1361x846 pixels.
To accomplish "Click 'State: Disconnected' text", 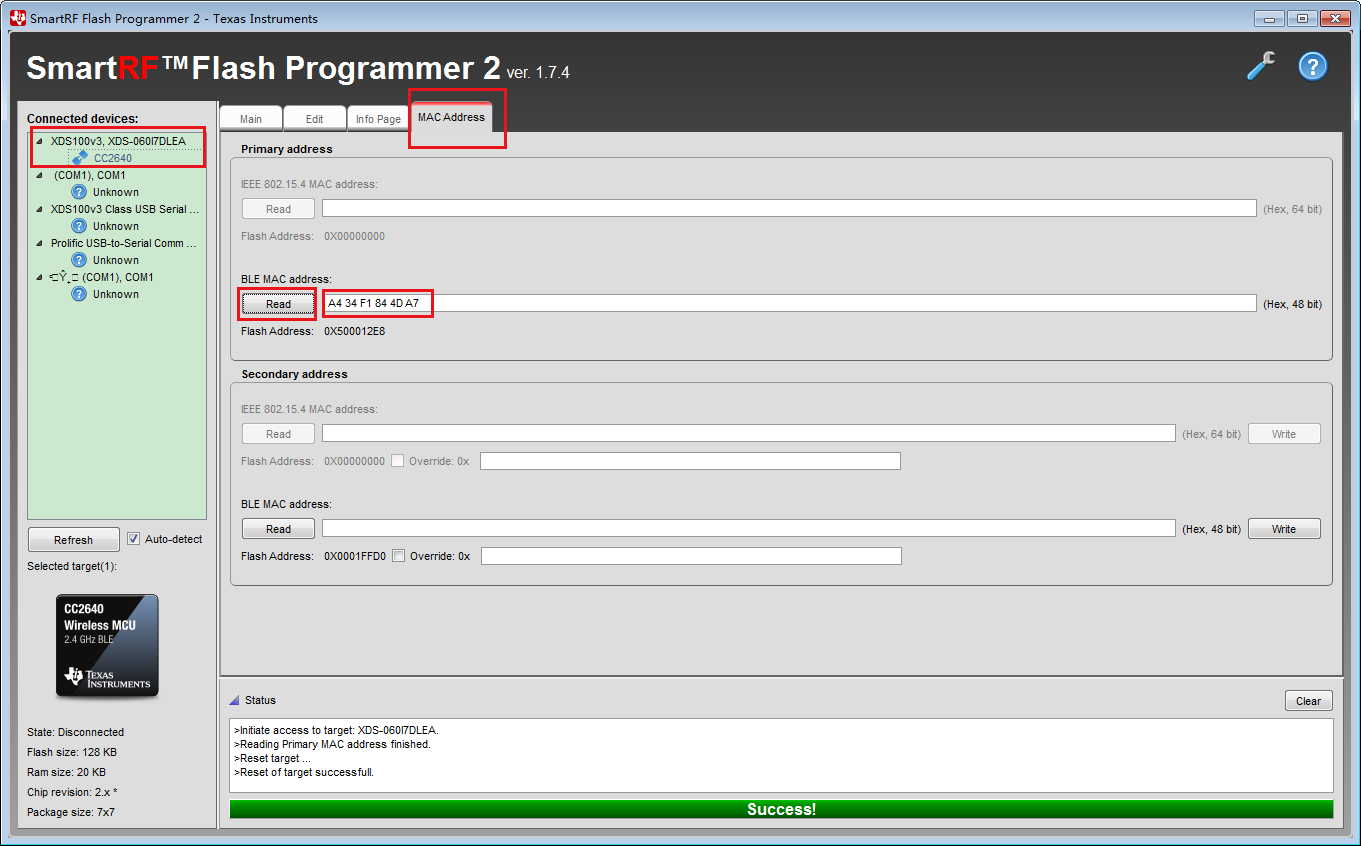I will tap(76, 732).
